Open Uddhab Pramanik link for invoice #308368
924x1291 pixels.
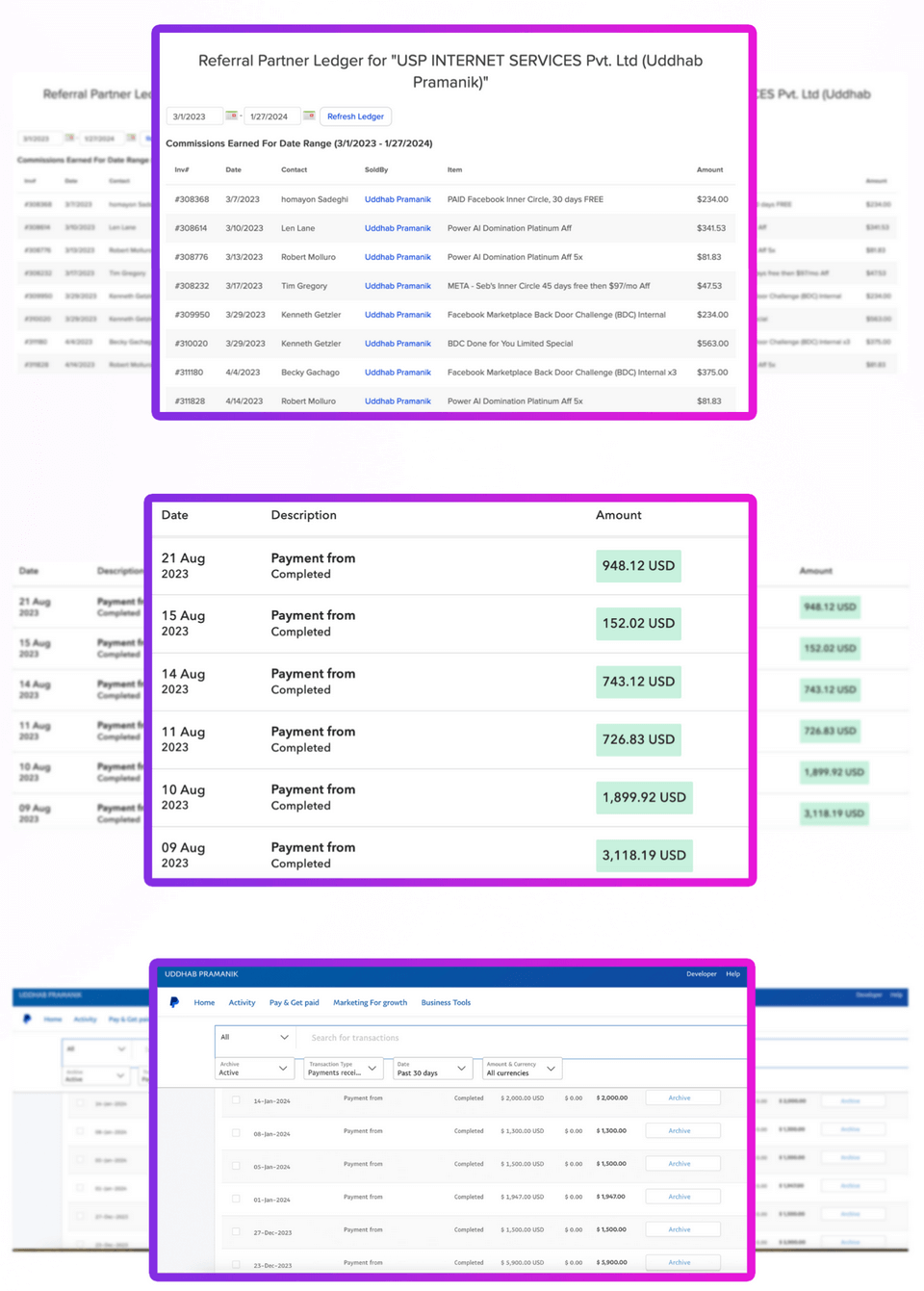[398, 199]
